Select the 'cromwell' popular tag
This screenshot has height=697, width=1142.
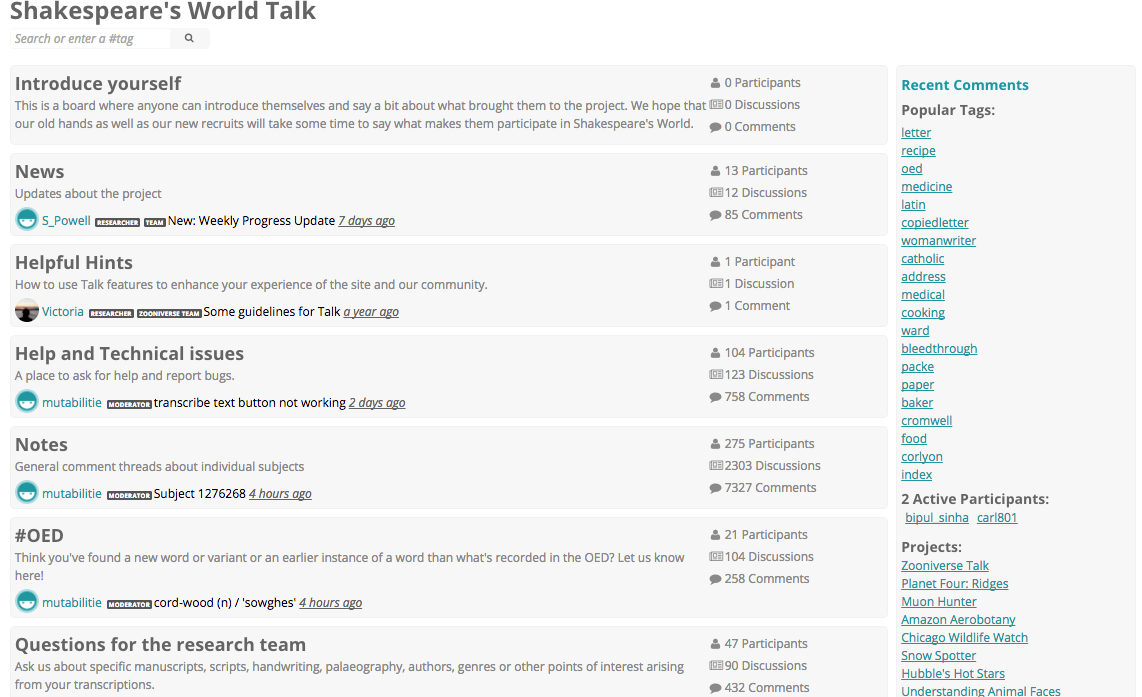click(x=926, y=421)
